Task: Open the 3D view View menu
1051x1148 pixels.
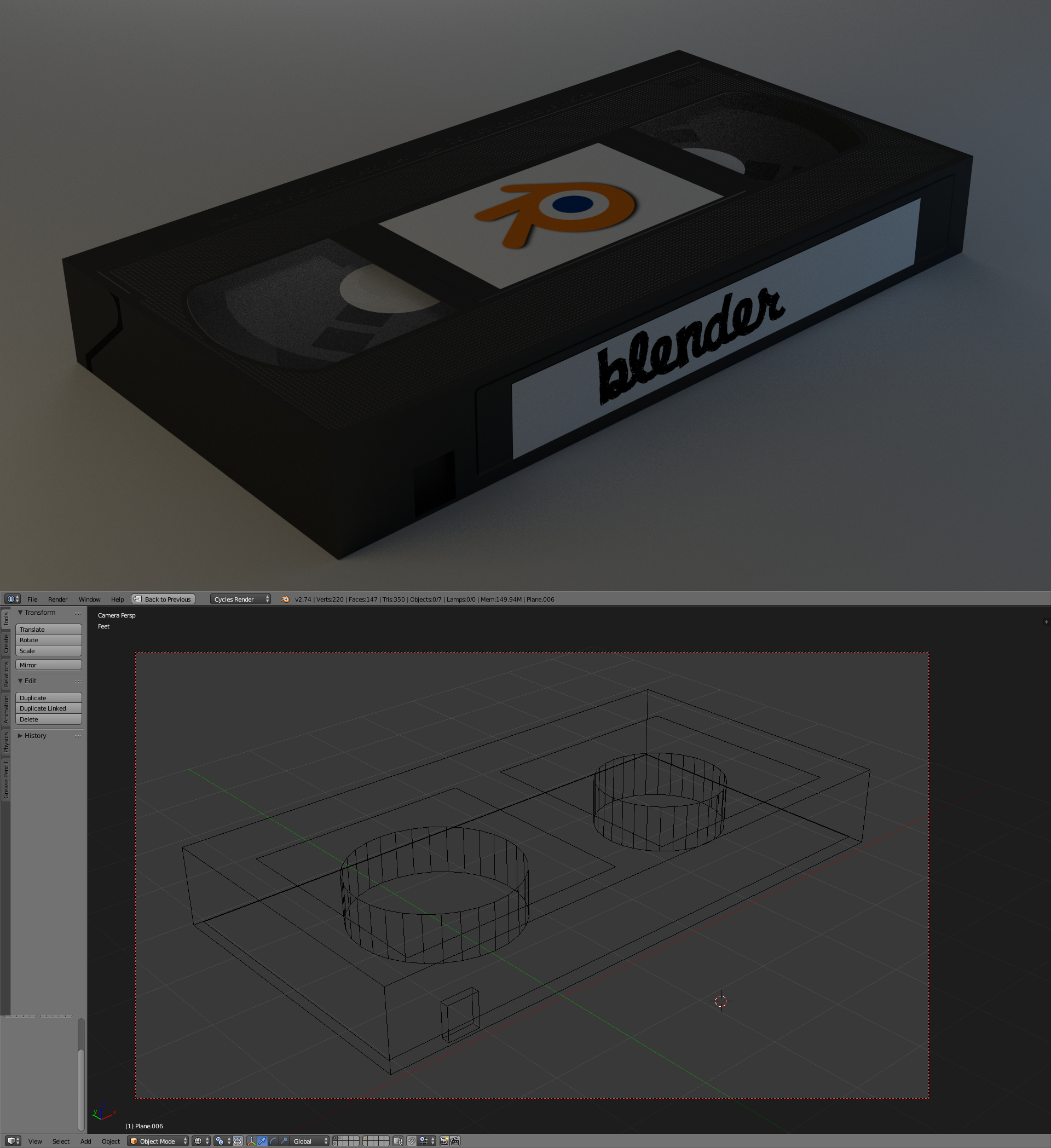Action: 35,1141
